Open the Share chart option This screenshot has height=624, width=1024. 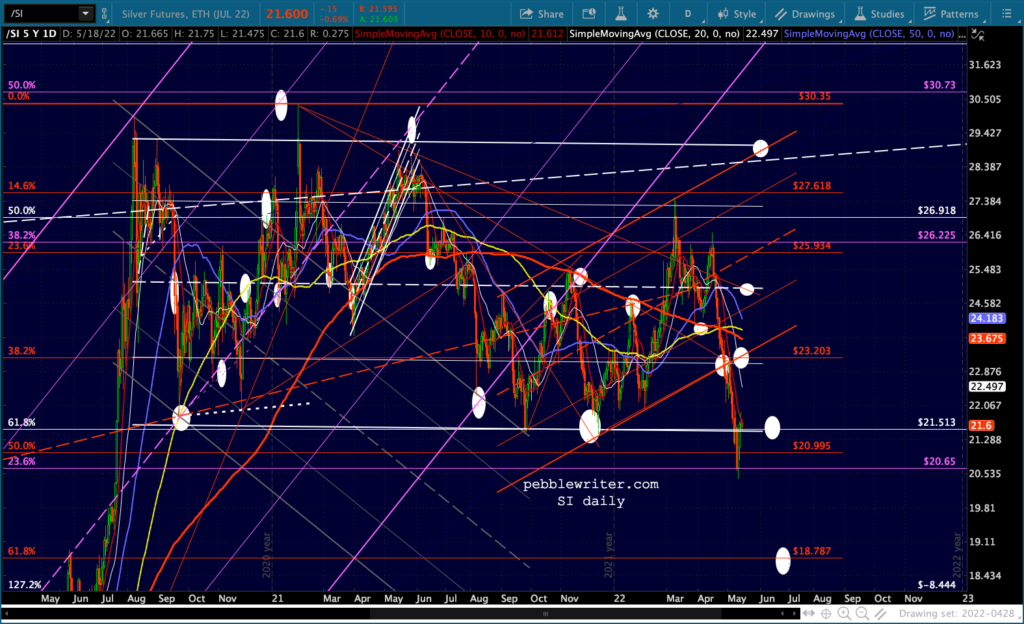tap(541, 14)
